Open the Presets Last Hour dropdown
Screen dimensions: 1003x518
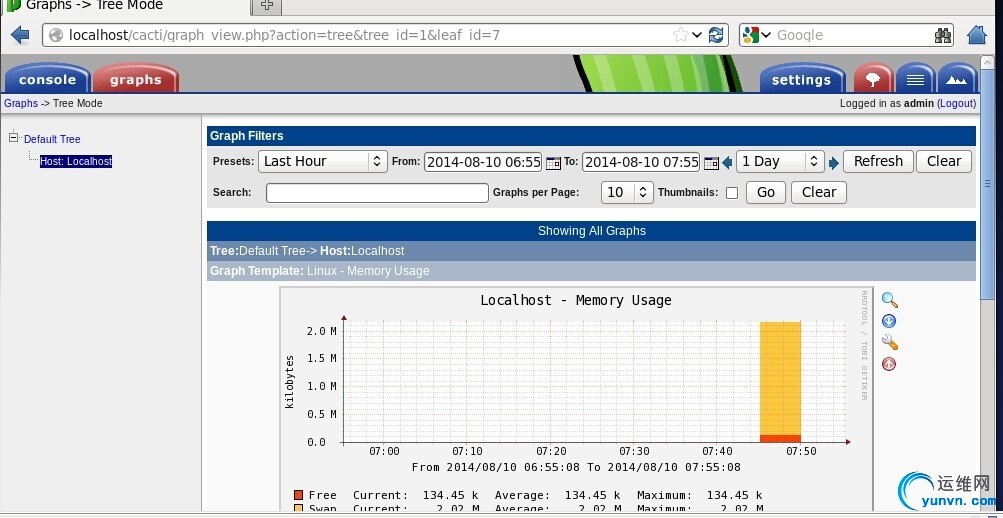(323, 161)
